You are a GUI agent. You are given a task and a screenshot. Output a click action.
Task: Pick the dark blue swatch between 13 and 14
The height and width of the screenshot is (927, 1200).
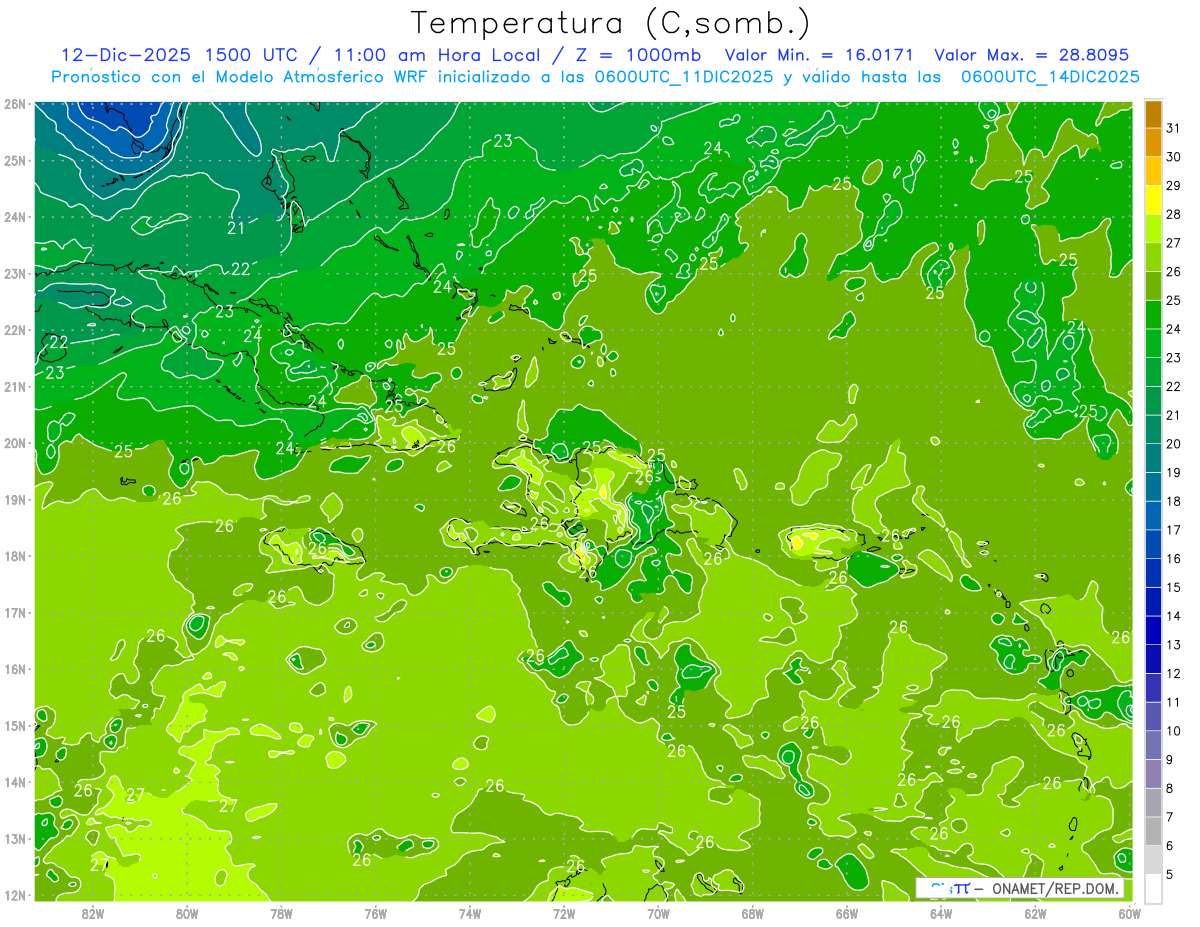coord(1153,630)
